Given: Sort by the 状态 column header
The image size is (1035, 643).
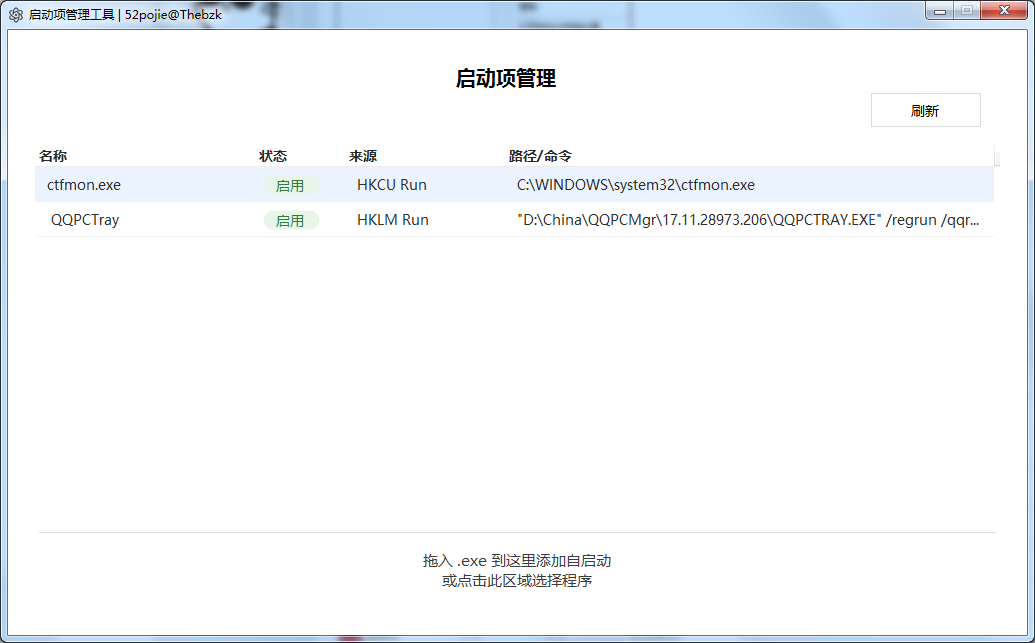Looking at the screenshot, I should [273, 156].
